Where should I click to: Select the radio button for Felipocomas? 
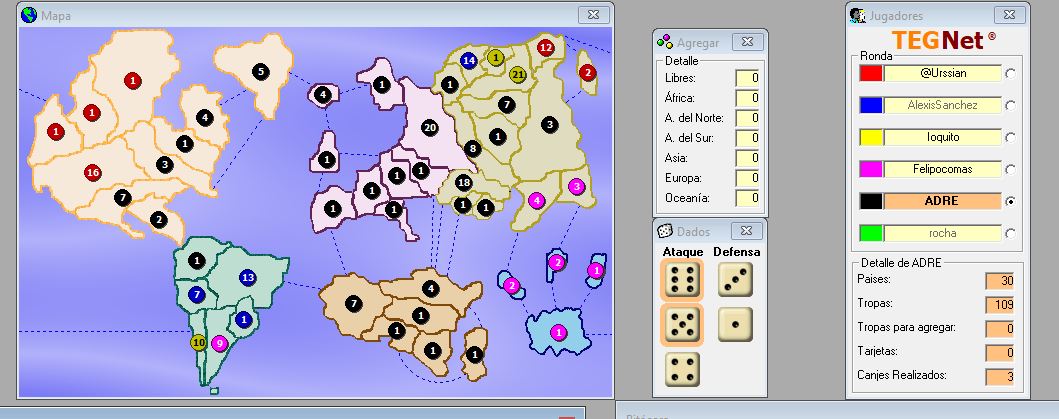tap(1010, 169)
